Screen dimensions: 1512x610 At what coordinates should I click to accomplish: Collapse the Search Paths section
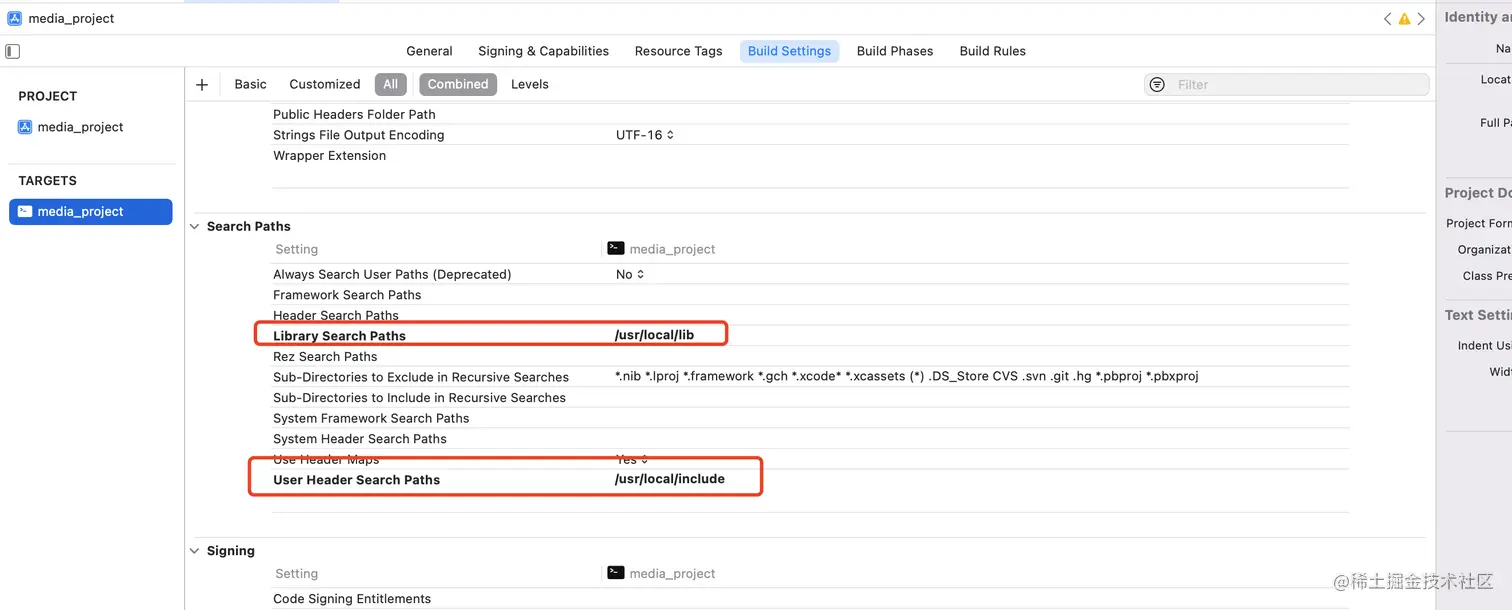point(194,227)
